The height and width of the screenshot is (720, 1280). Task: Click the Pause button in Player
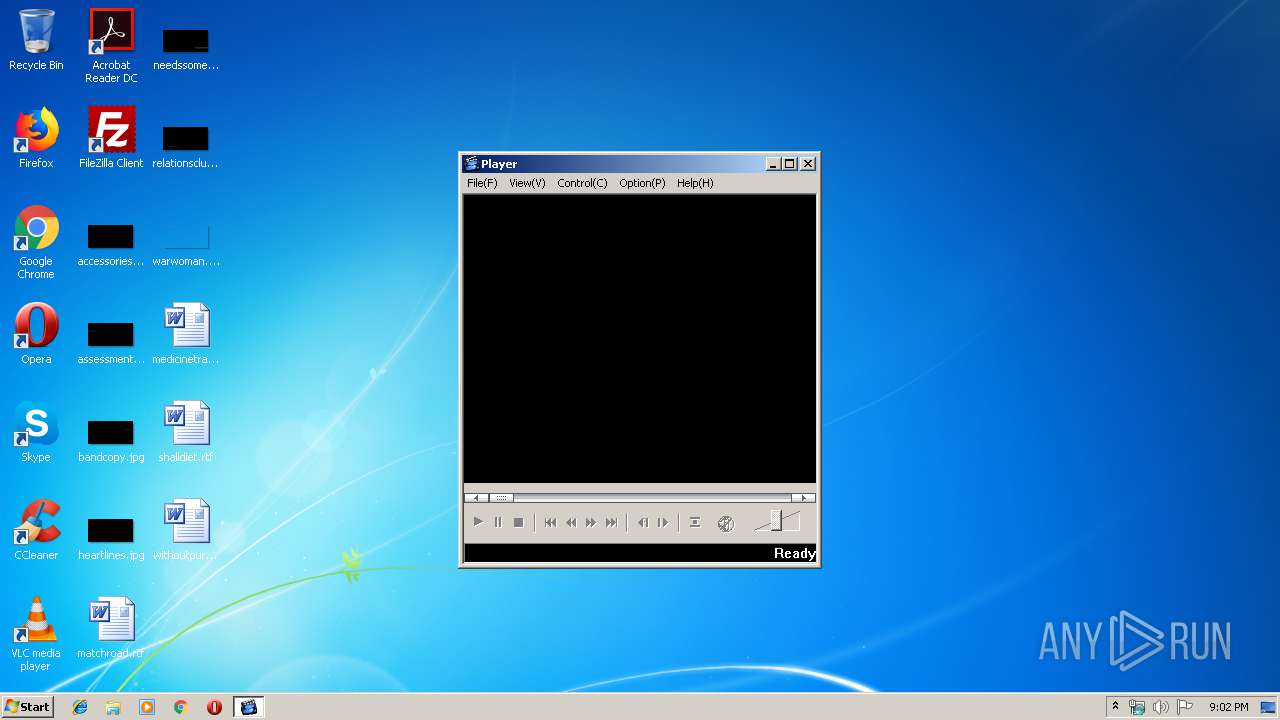click(498, 522)
